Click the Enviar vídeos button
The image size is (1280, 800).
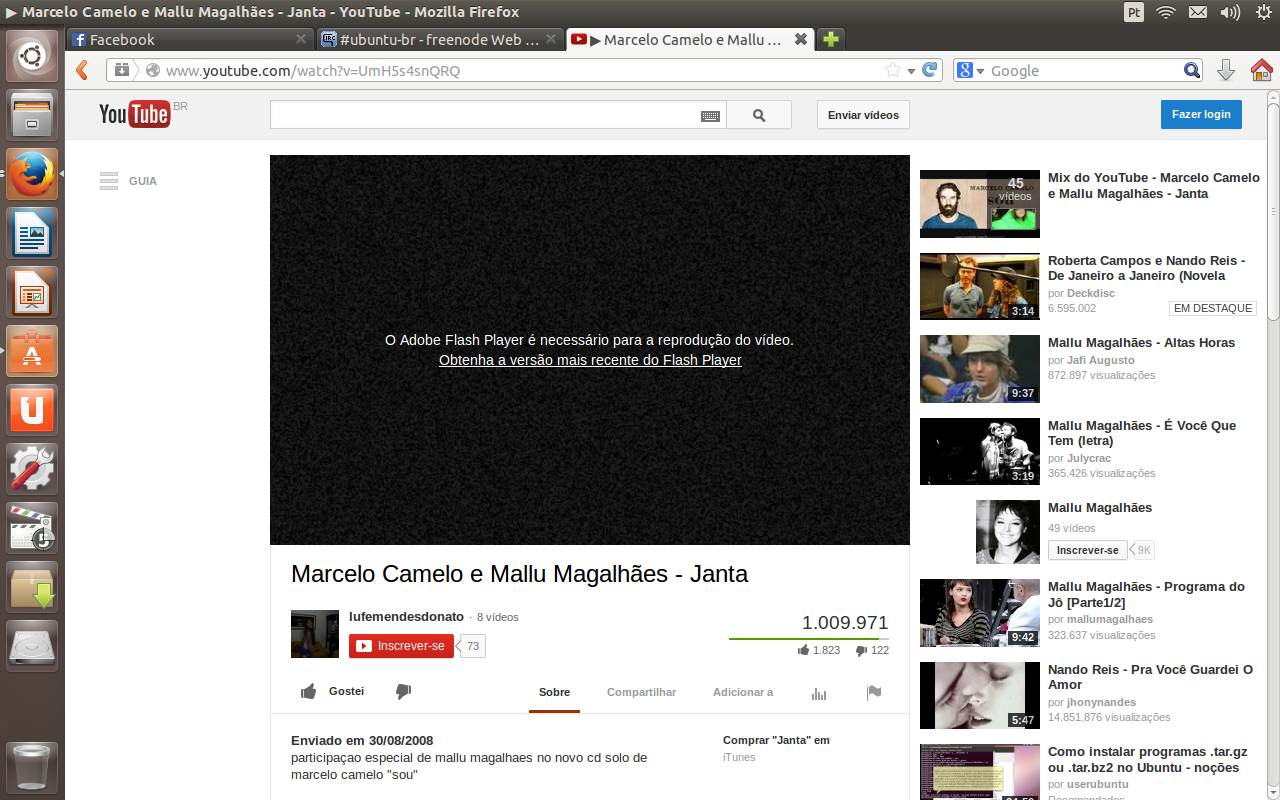click(x=863, y=115)
